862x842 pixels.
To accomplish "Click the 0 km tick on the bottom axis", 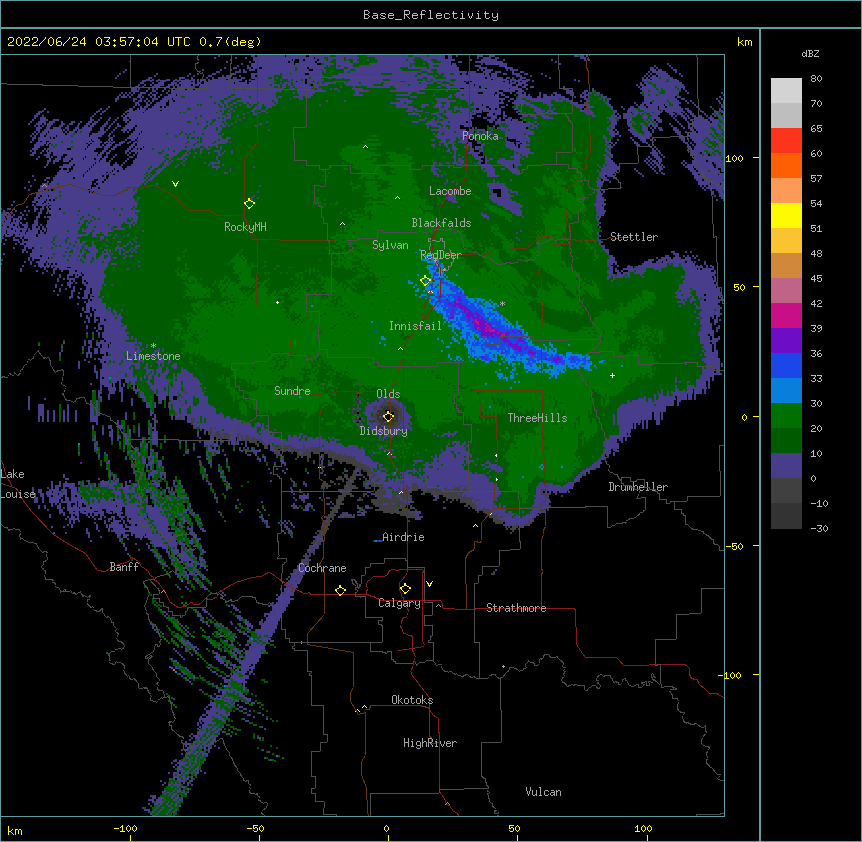I will pos(386,829).
